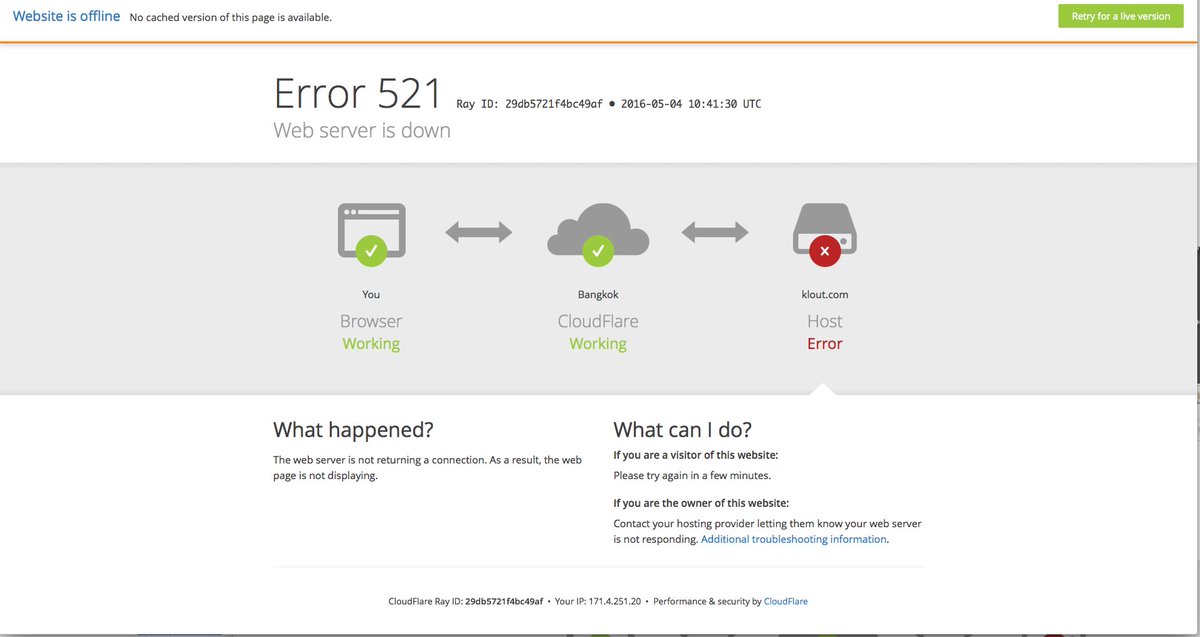Image resolution: width=1200 pixels, height=637 pixels.
Task: Click the 'What can I do?' heading
Action: (x=682, y=430)
